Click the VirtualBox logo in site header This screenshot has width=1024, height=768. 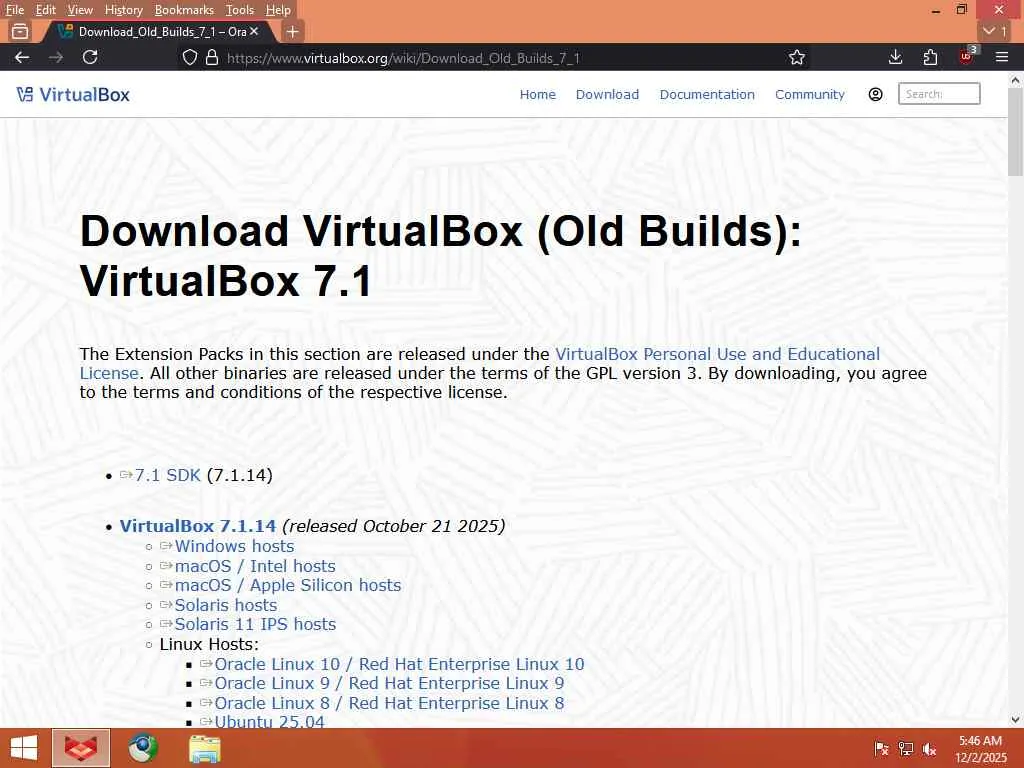(x=73, y=95)
